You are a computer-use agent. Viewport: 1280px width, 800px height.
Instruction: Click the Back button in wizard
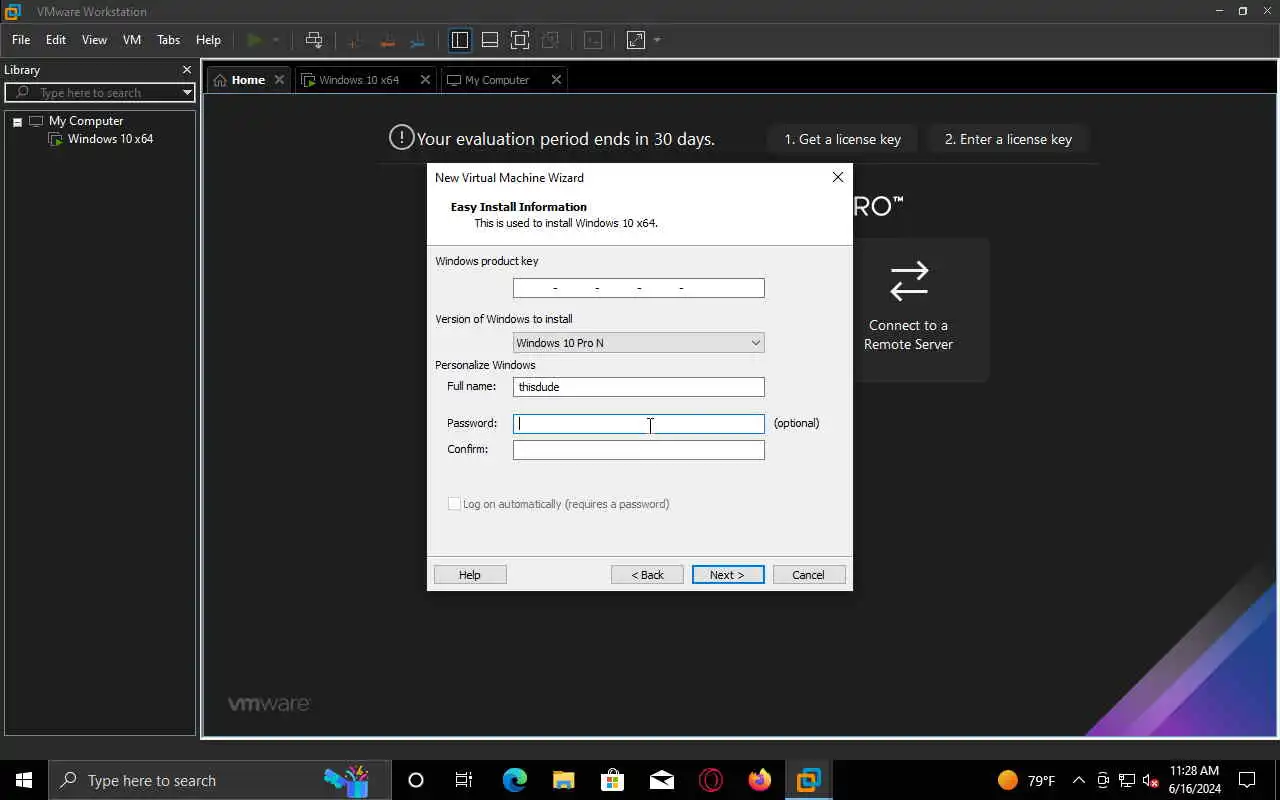pos(647,575)
